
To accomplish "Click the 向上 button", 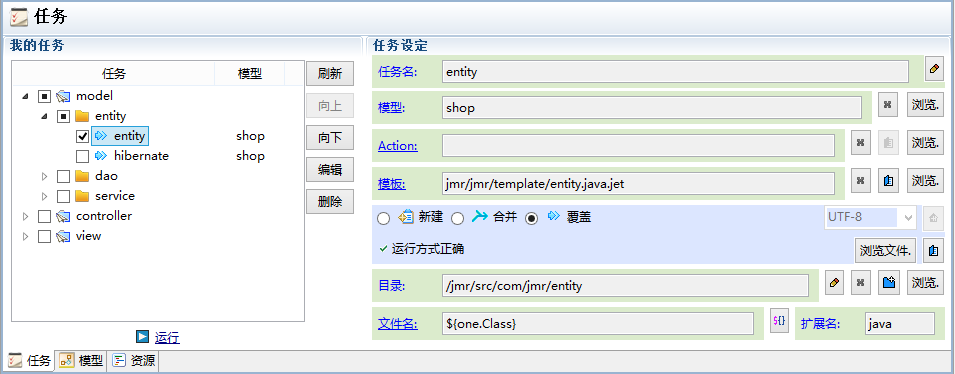I will coord(330,106).
